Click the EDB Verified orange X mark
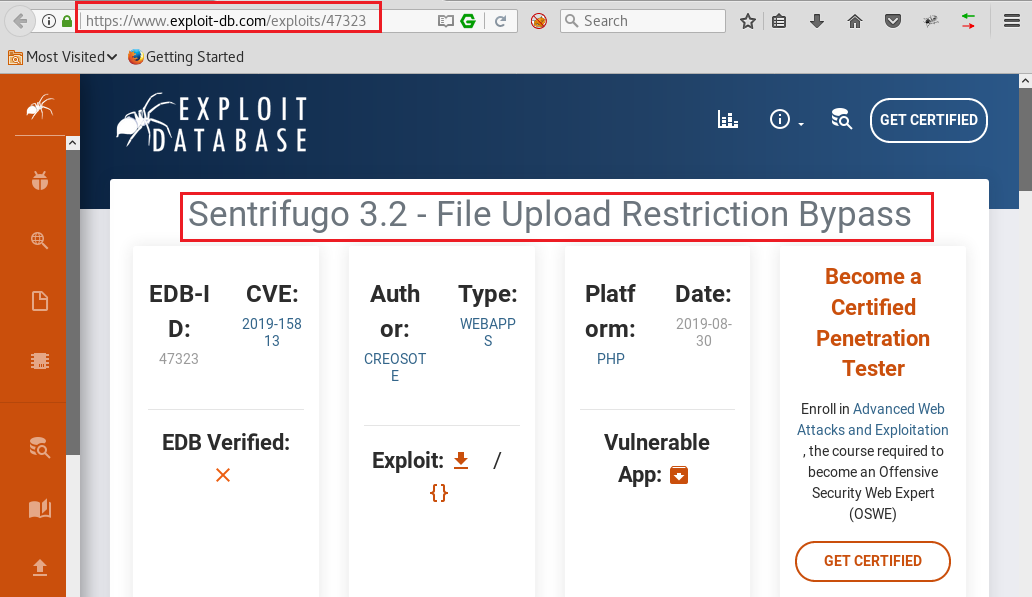The height and width of the screenshot is (597, 1032). 223,475
